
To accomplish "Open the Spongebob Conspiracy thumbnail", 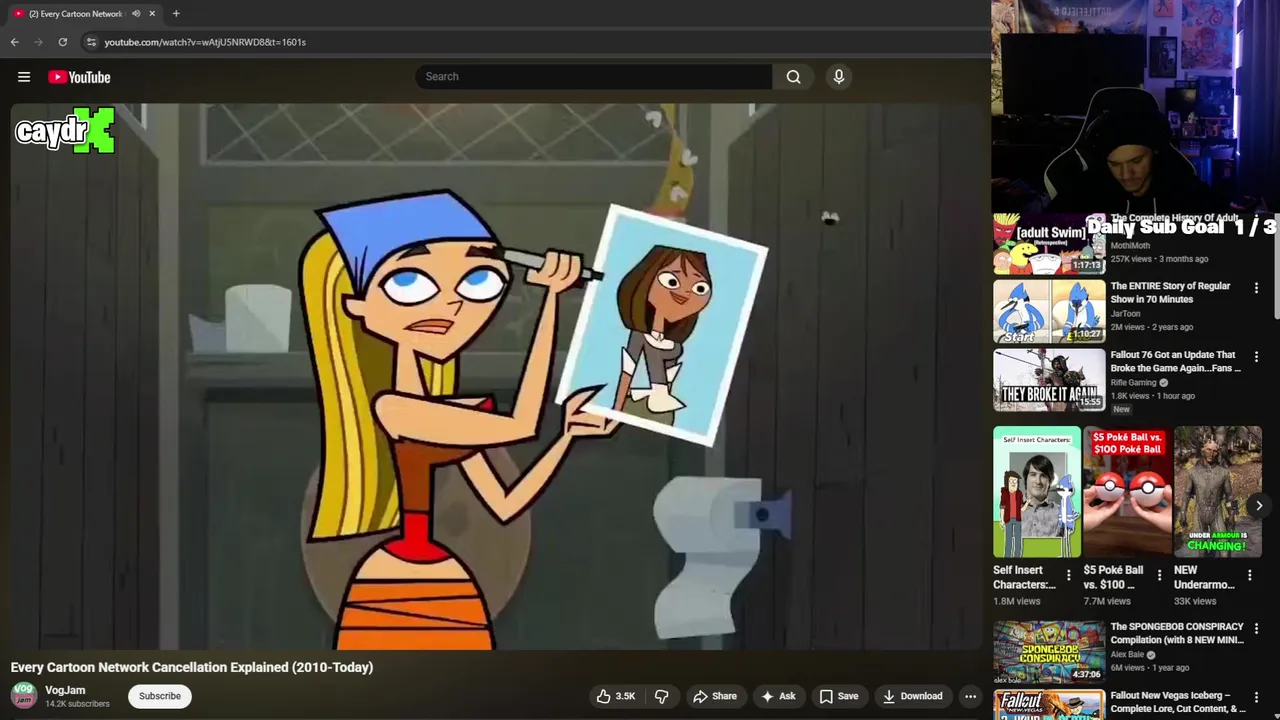I will coord(1049,652).
